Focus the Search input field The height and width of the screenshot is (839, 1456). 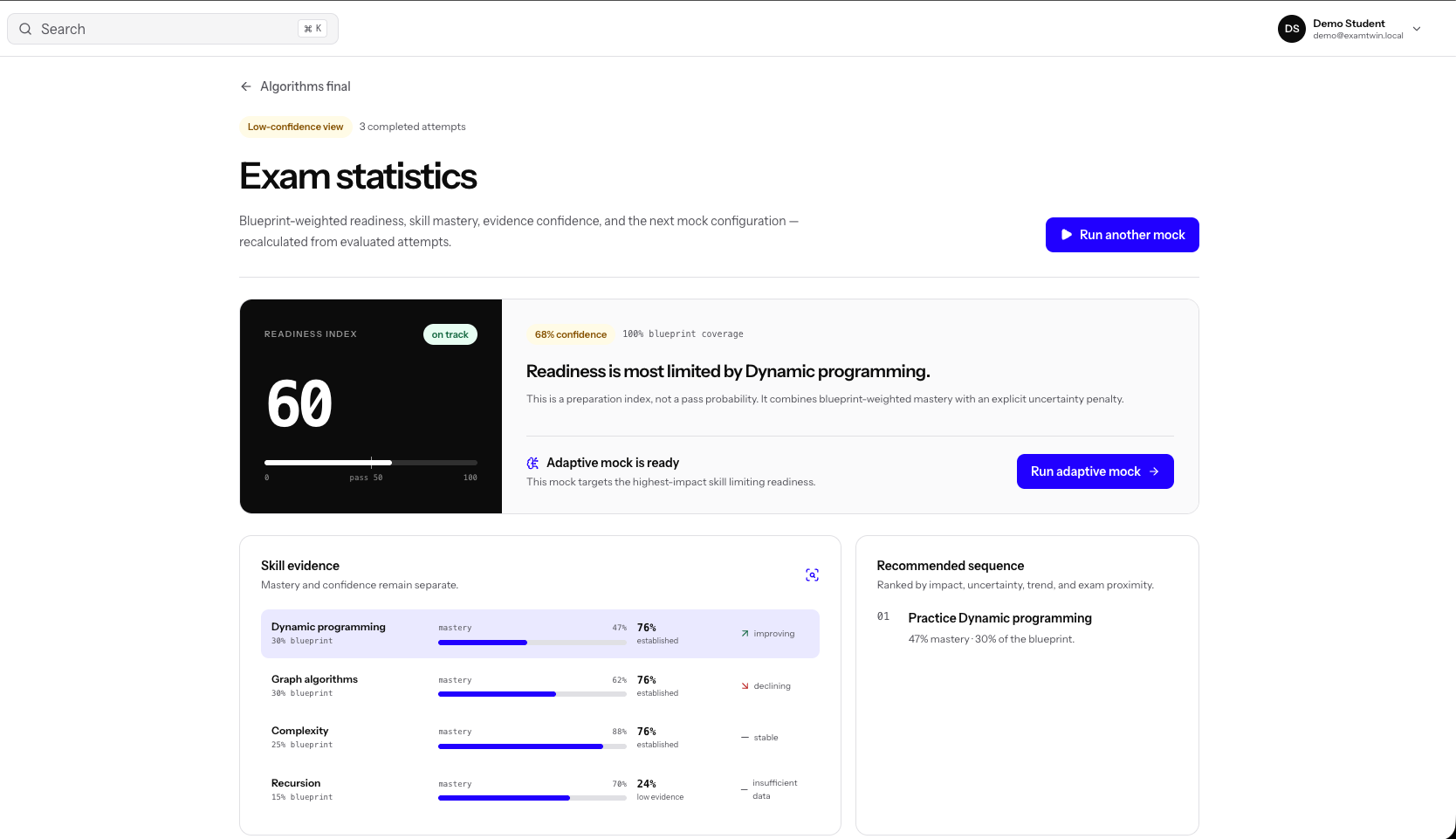(173, 29)
